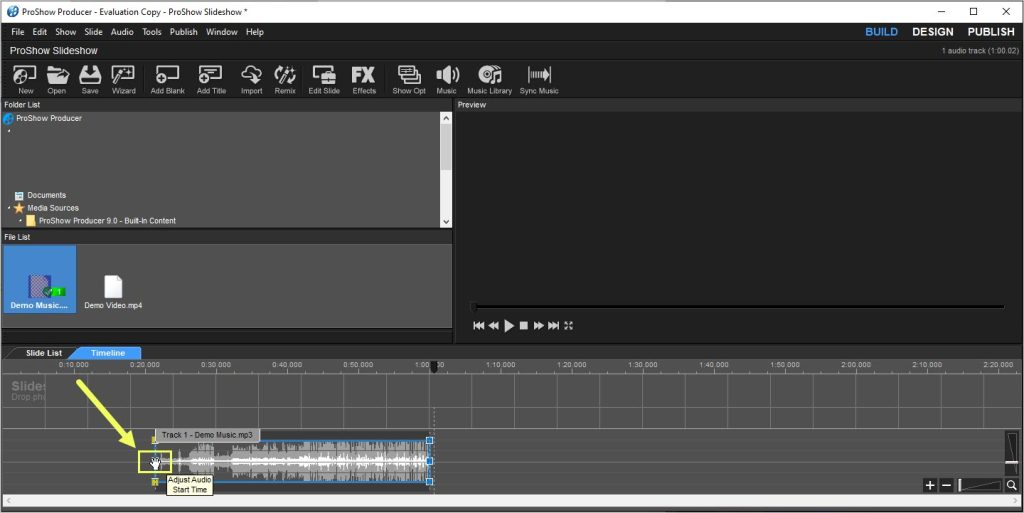
Task: Click folder list scrollbar up arrow
Action: (446, 118)
